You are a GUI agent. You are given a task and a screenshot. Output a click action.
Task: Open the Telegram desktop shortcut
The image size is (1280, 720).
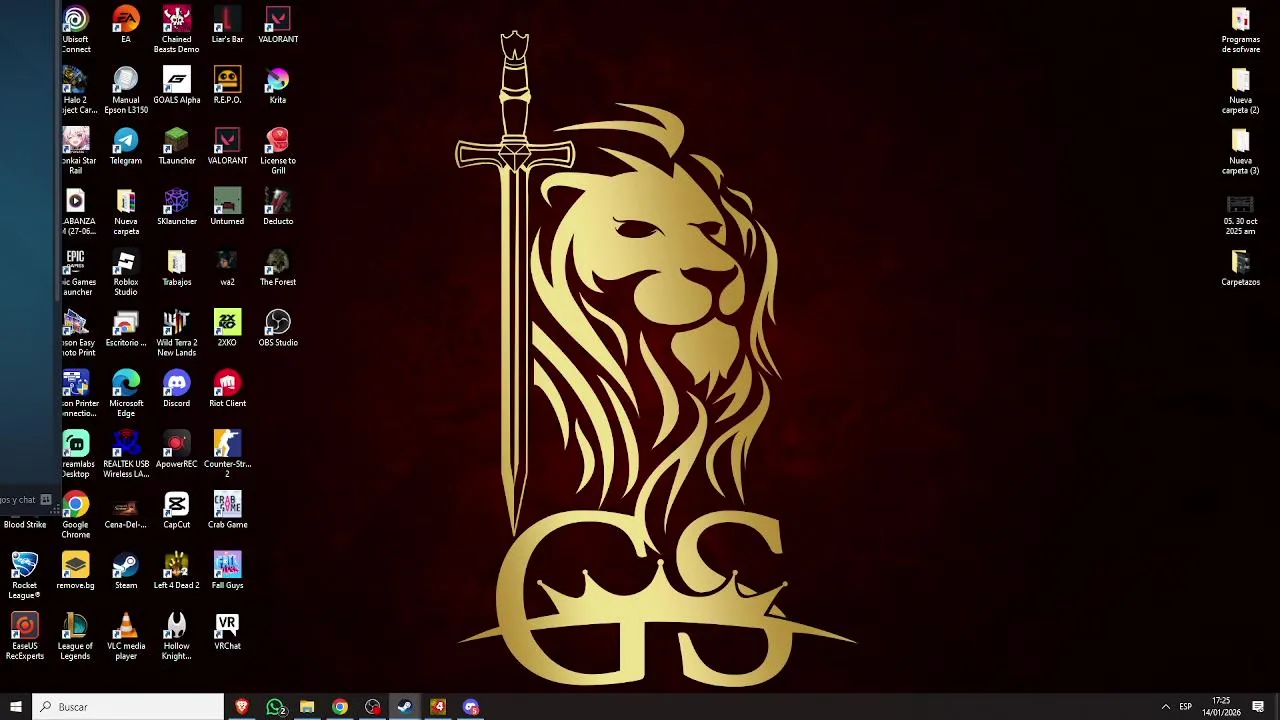pos(126,146)
